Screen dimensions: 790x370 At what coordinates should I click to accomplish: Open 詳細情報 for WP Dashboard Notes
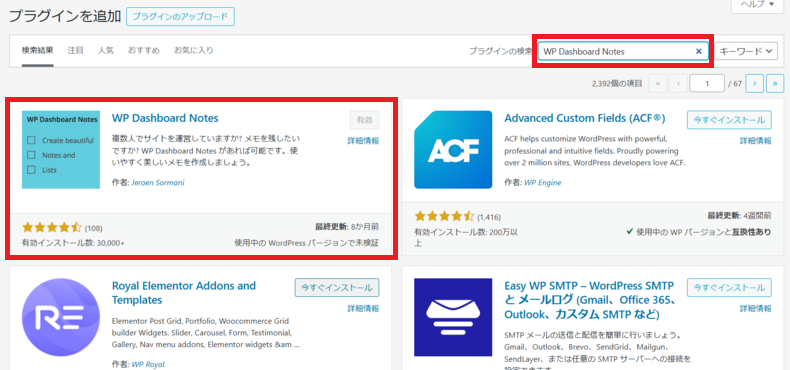(363, 141)
